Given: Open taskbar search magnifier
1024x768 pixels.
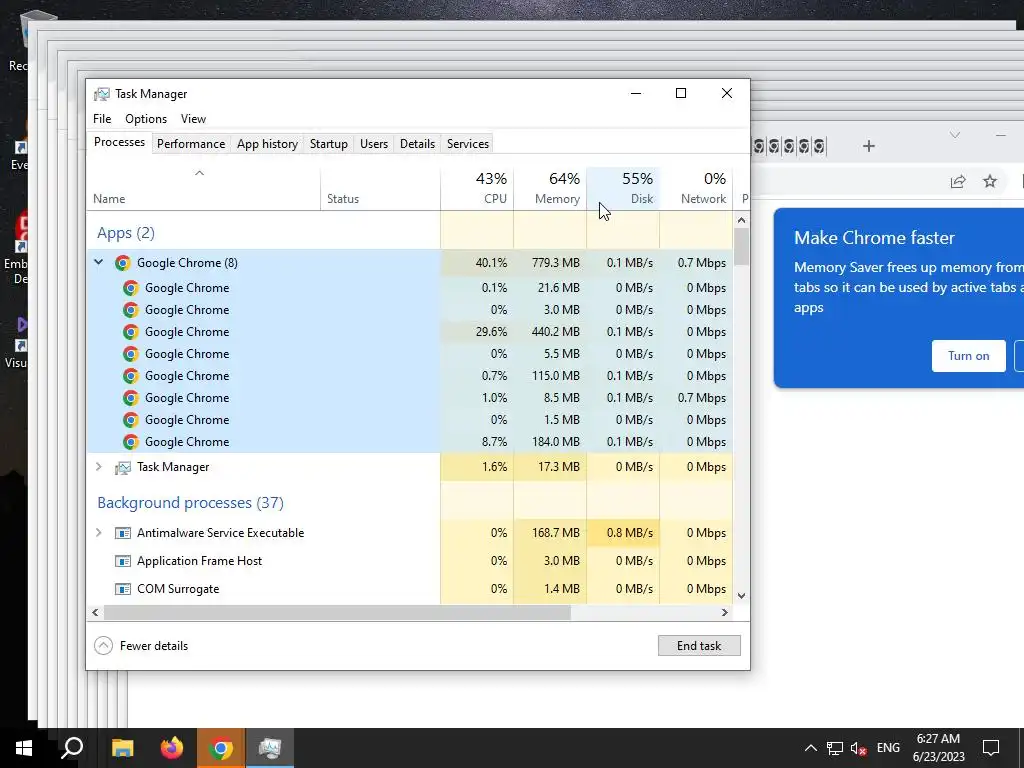Looking at the screenshot, I should coord(72,748).
